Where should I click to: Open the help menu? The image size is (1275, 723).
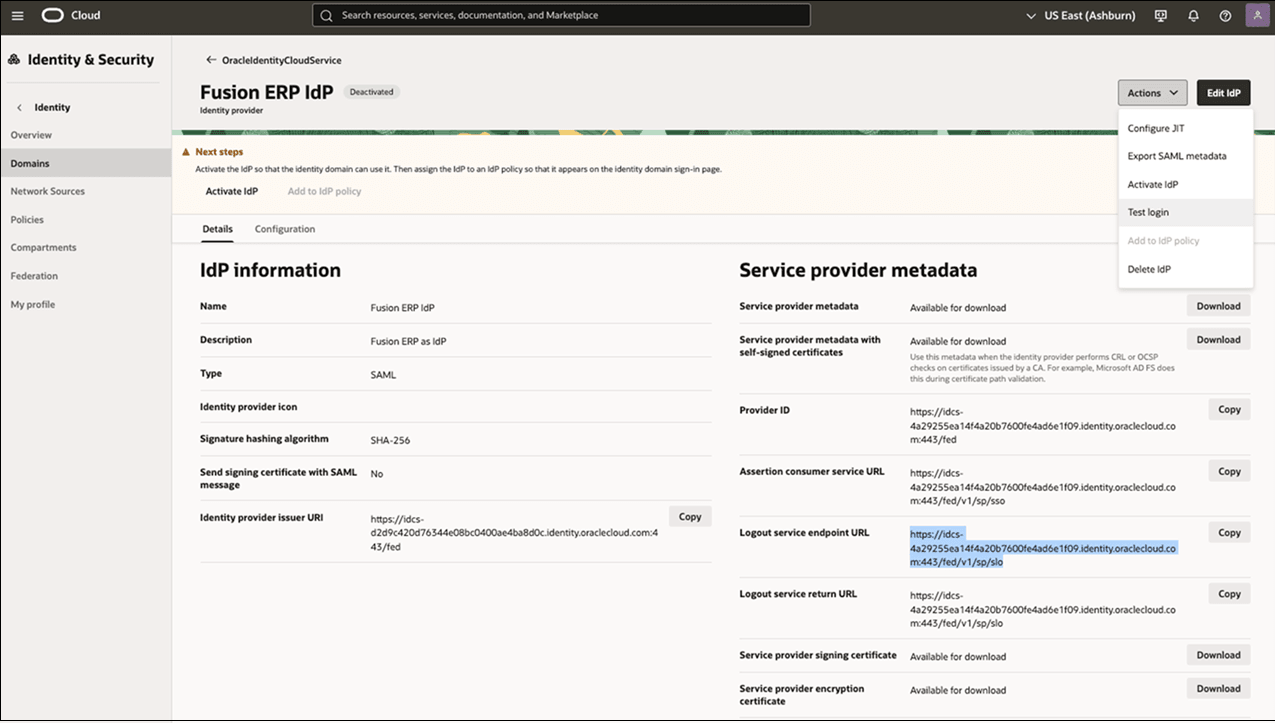pos(1225,15)
